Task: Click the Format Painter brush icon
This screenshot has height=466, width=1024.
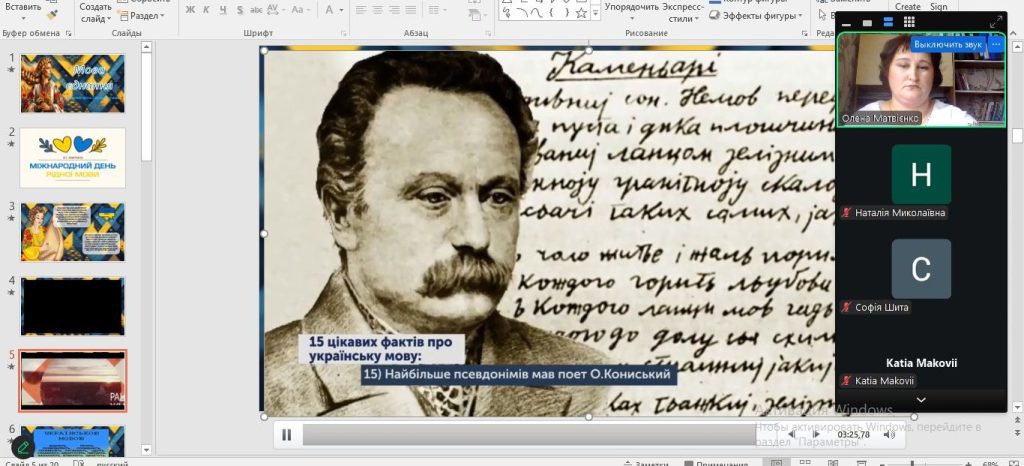Action: point(52,14)
